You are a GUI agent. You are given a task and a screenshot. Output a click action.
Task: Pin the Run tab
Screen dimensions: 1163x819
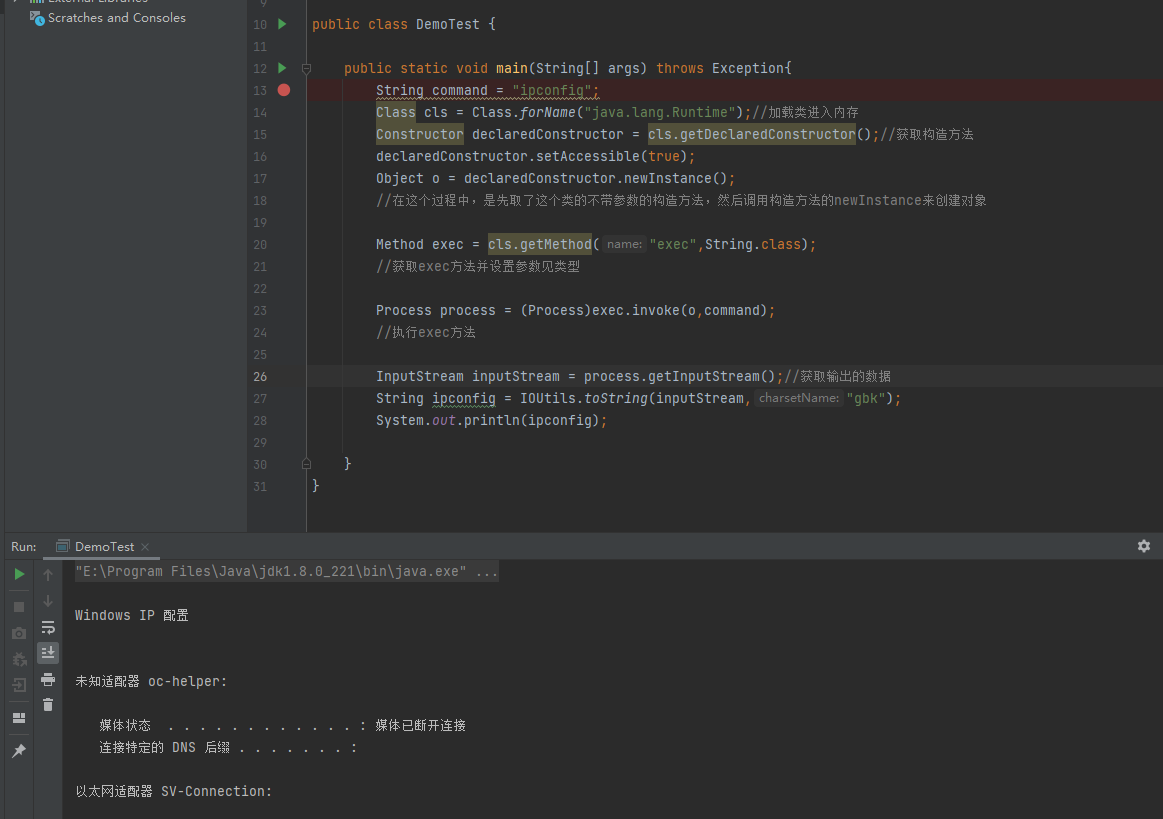(x=19, y=750)
